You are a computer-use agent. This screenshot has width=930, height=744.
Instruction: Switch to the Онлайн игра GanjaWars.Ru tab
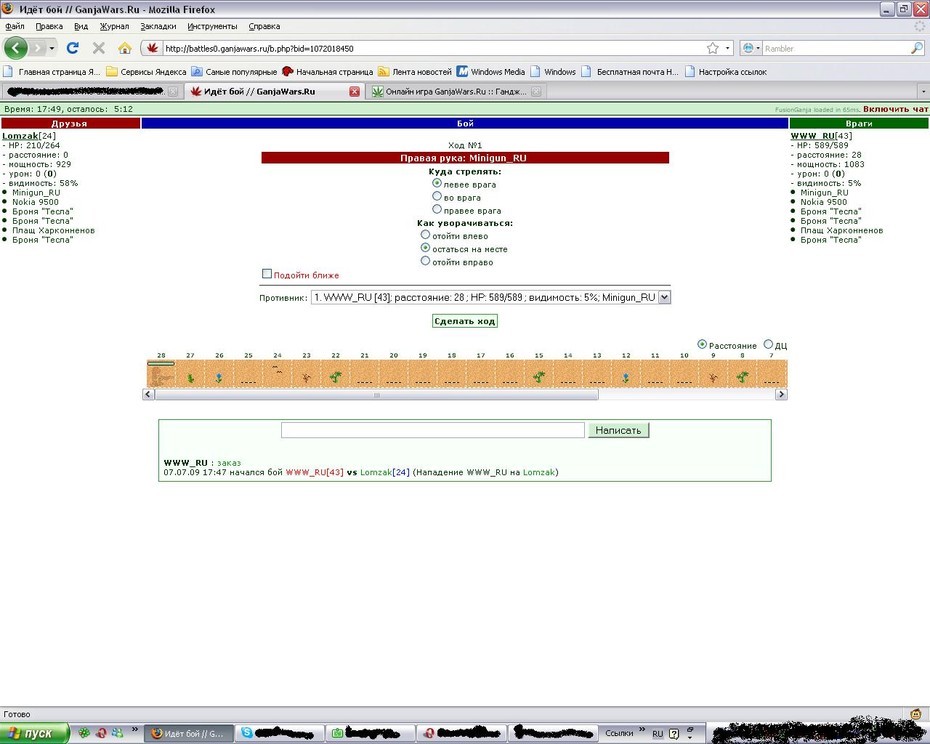(x=456, y=91)
